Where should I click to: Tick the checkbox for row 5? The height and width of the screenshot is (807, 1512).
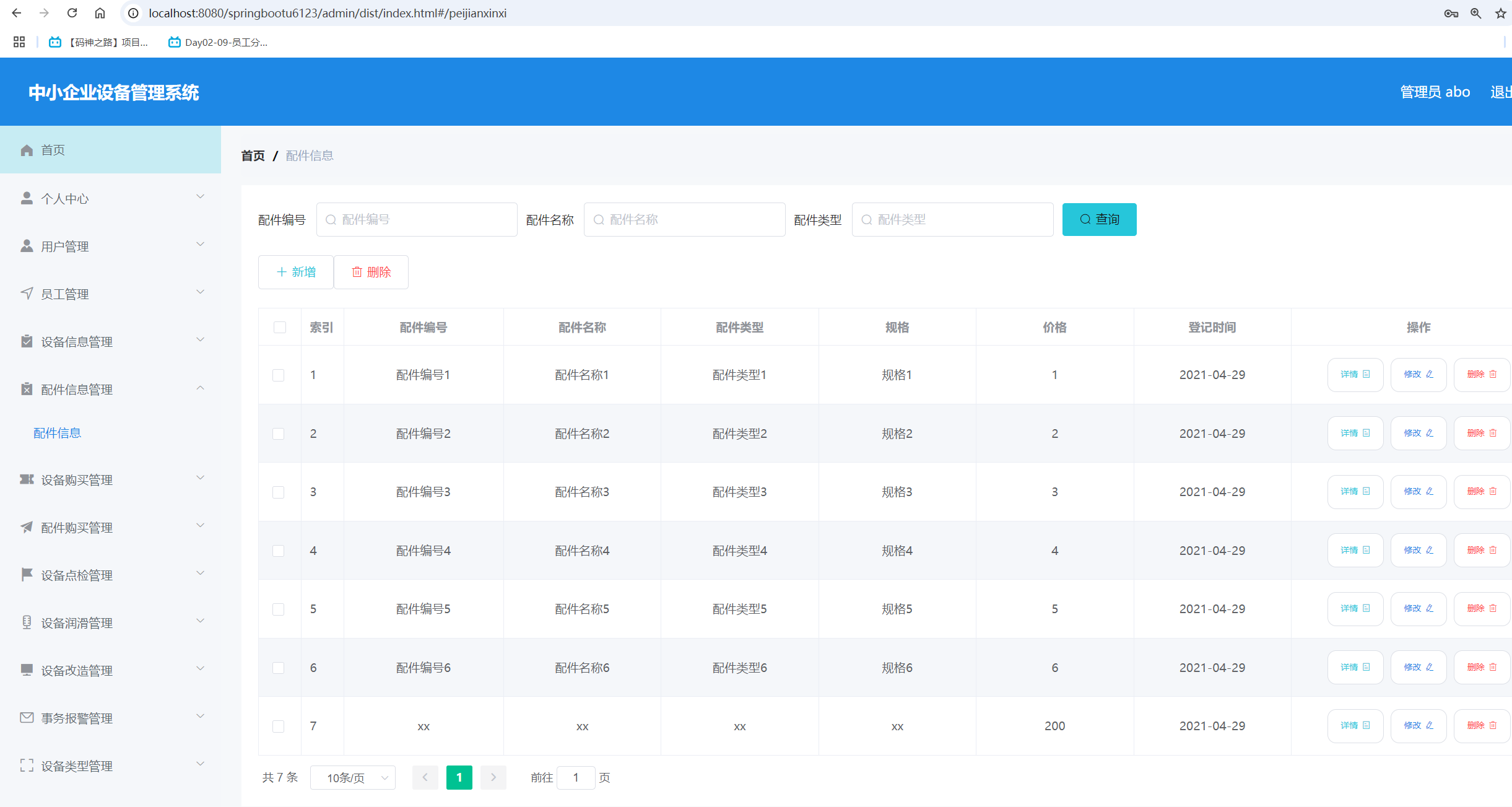coord(279,609)
